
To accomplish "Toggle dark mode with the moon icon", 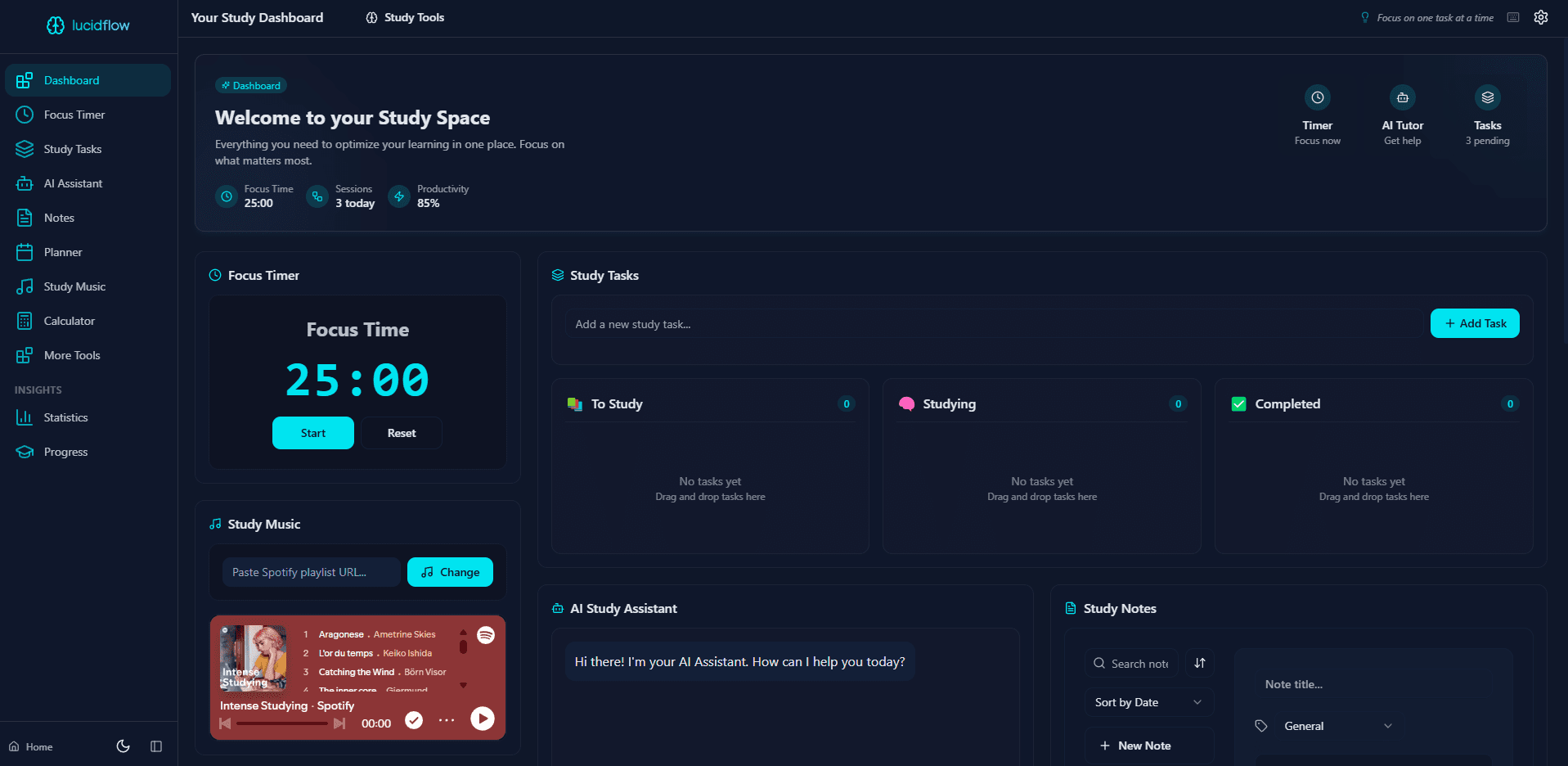I will [x=124, y=746].
